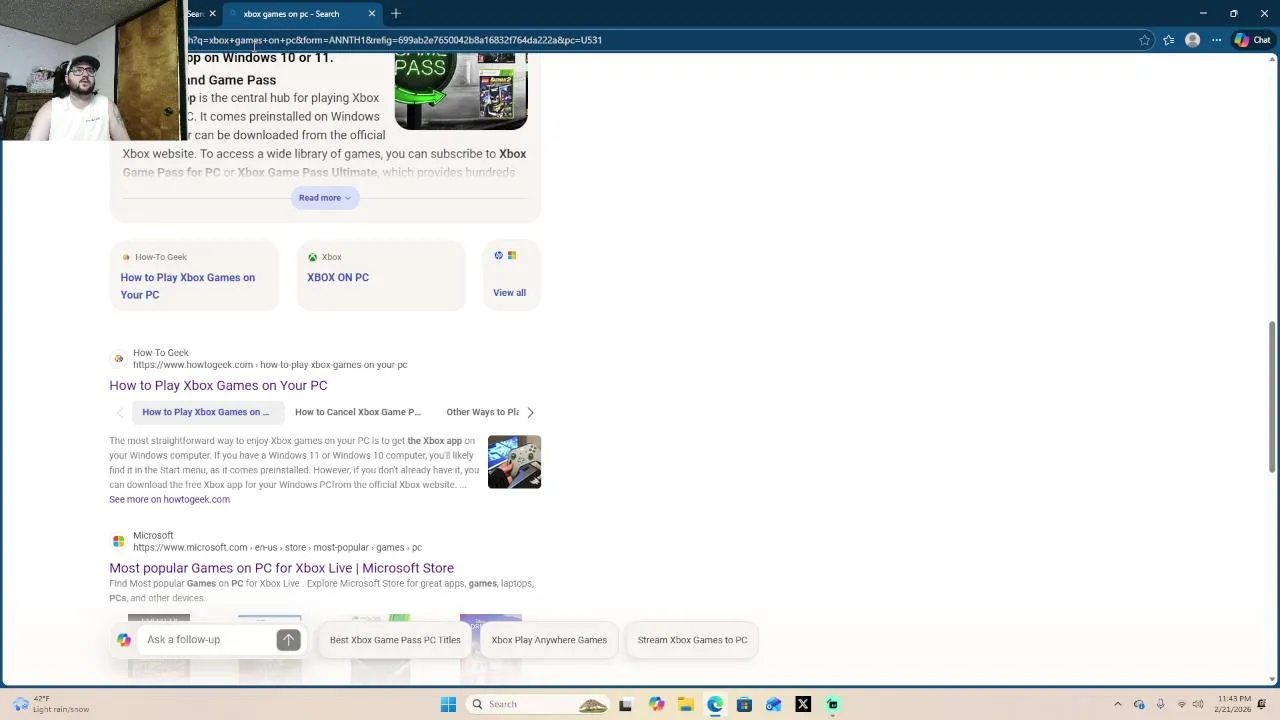Show previous result section tabs arrow

click(120, 412)
